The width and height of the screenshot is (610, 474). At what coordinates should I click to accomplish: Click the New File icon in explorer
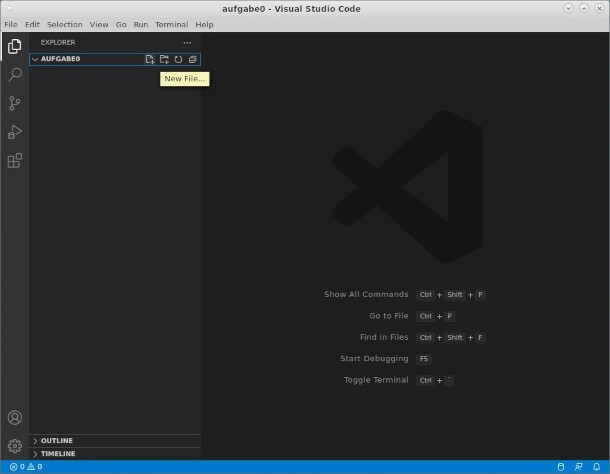(150, 59)
